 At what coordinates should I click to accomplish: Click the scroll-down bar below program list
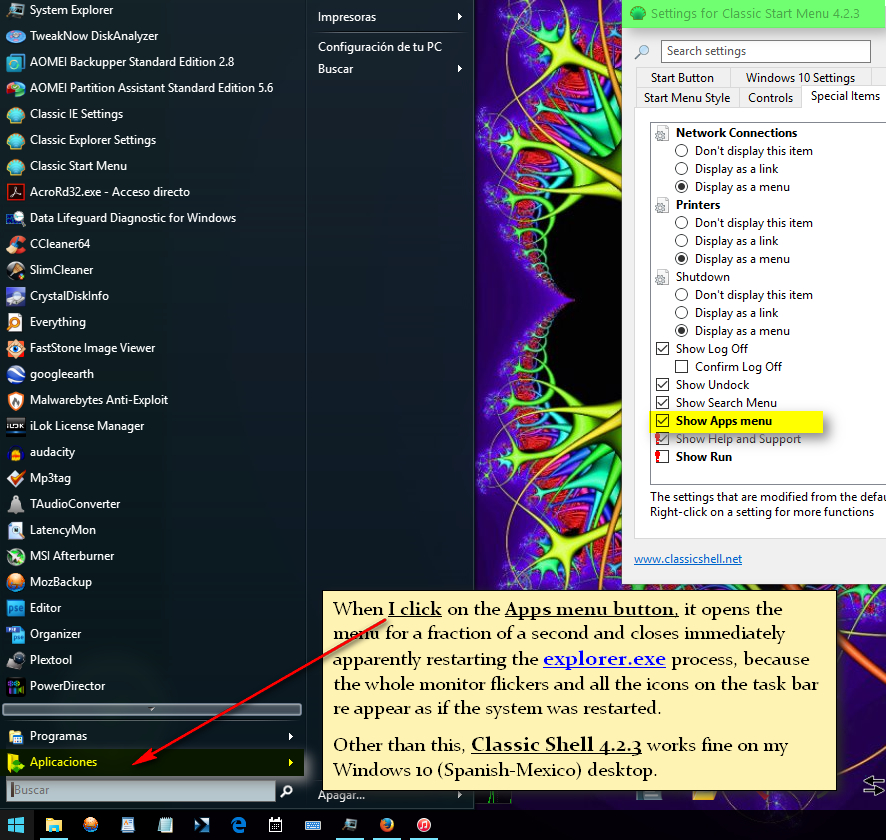tap(152, 709)
